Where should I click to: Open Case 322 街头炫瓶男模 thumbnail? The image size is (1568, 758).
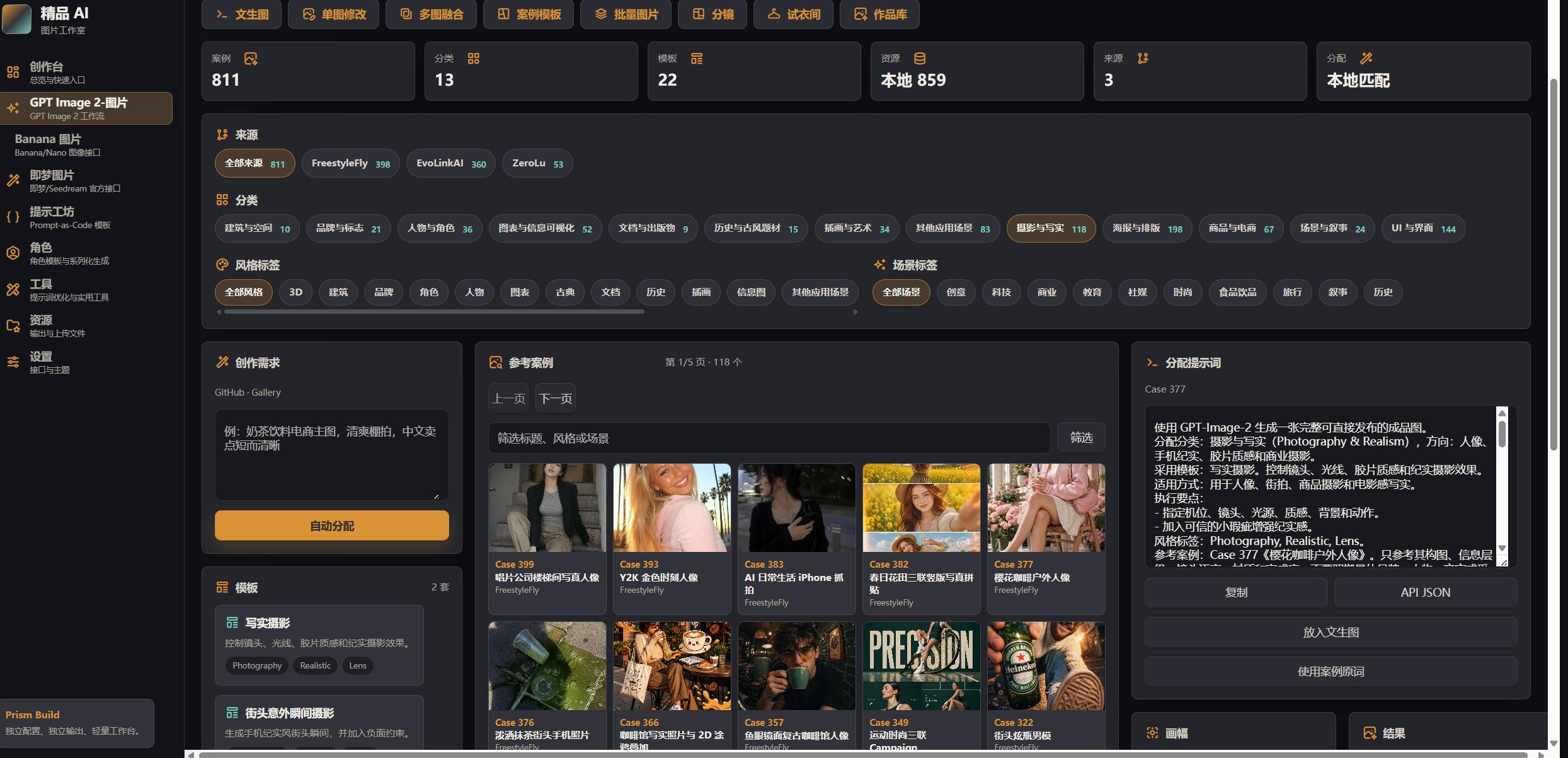(1046, 666)
